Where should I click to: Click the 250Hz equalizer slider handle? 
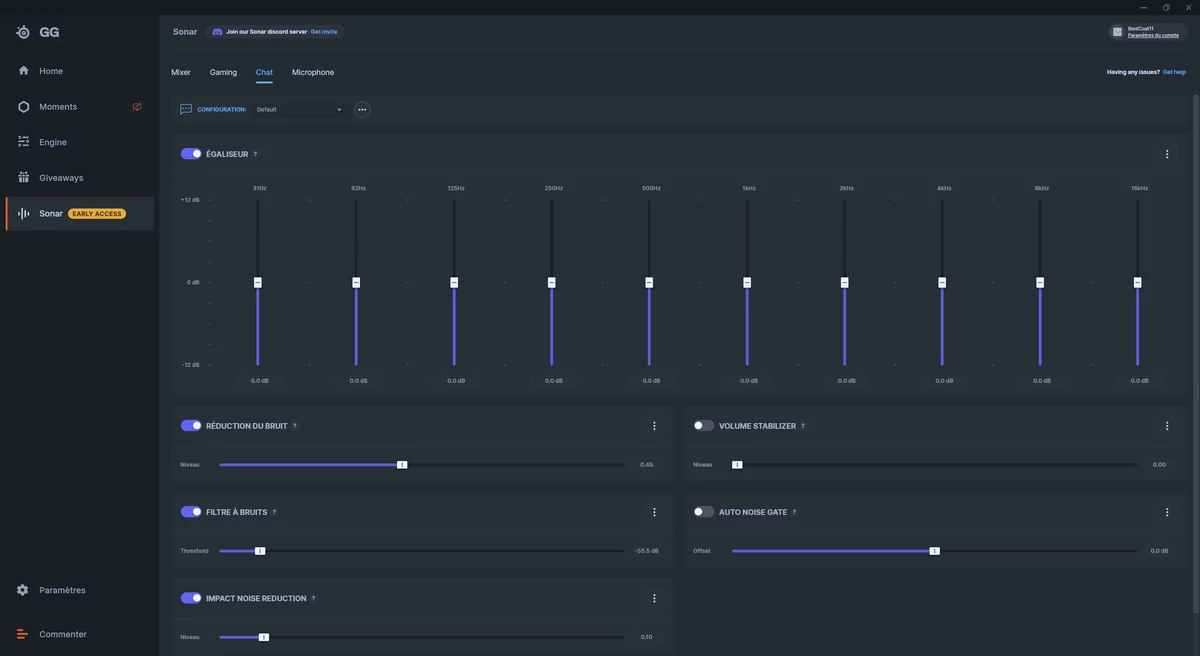click(x=551, y=283)
